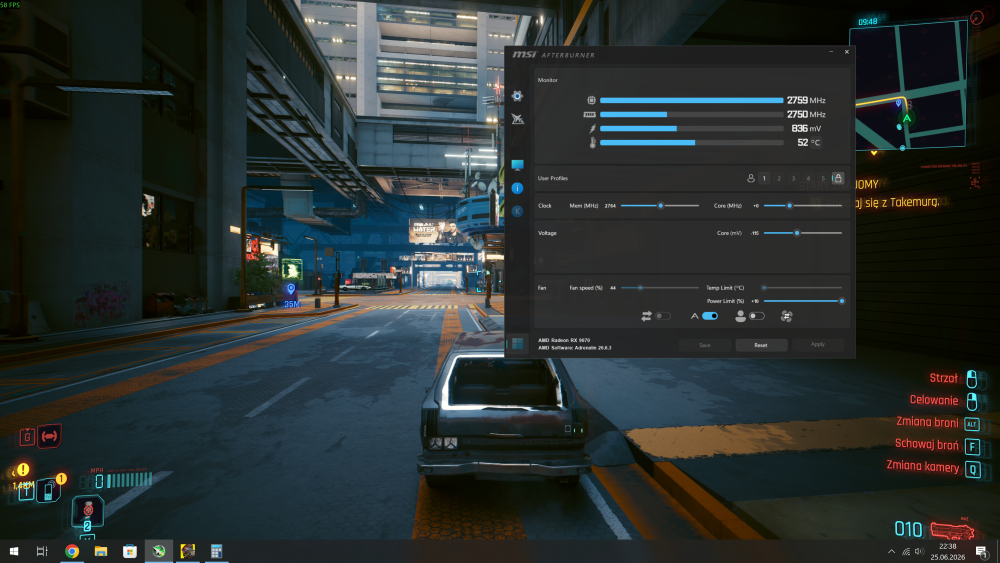Screen dimensions: 1000x563
Task: Click the Apply button
Action: tap(818, 345)
